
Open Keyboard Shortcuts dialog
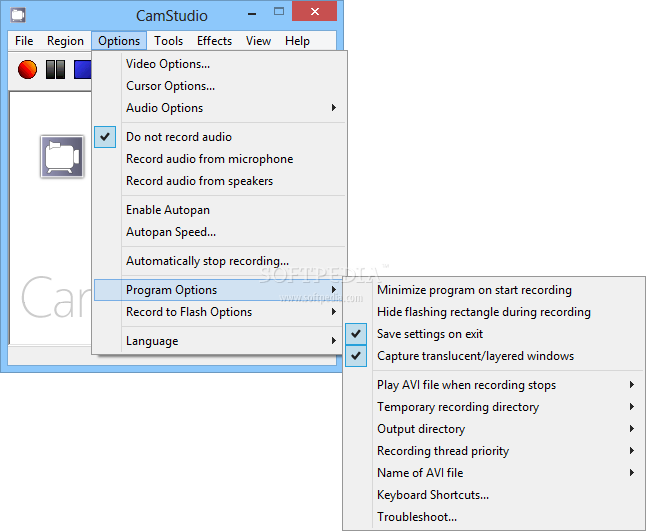pos(494,495)
